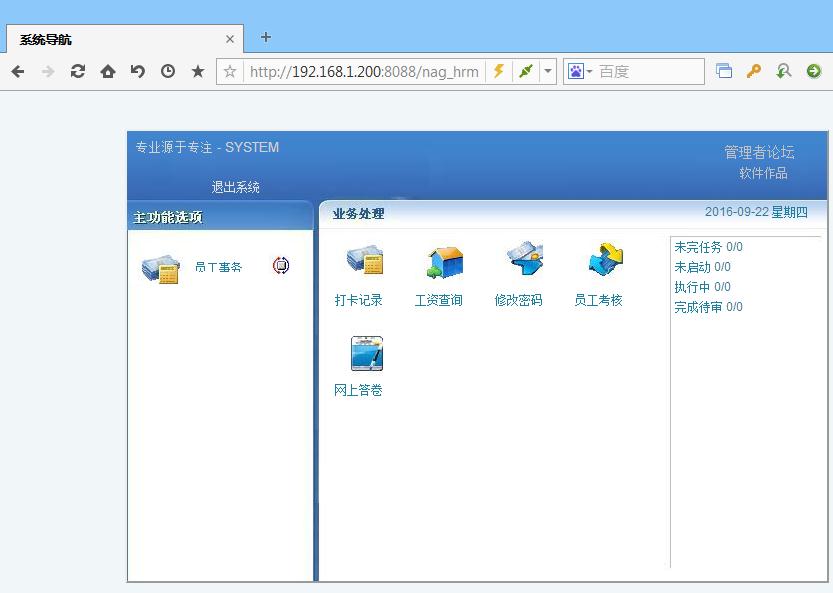Click the 退出系统 logout link
Screen dimensions: 833x593
pyautogui.click(x=235, y=187)
